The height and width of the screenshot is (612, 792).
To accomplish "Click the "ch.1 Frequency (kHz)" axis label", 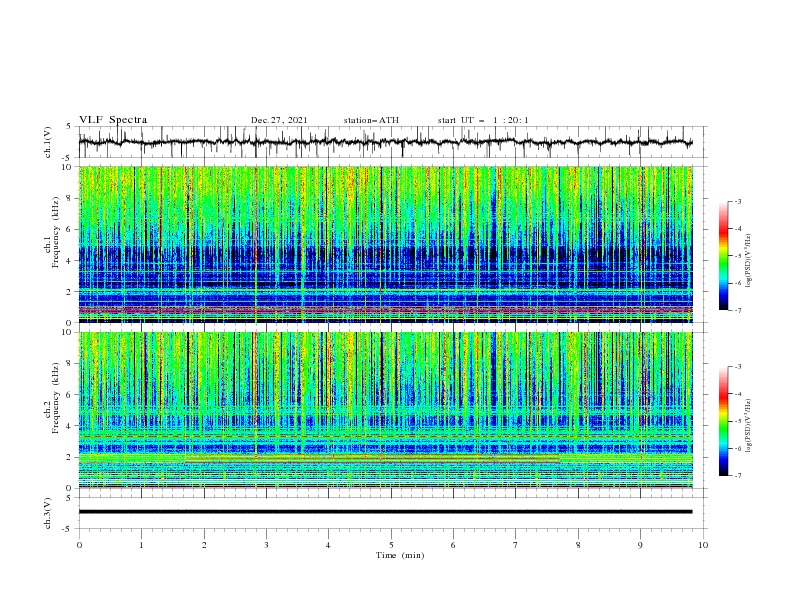I will pyautogui.click(x=53, y=244).
